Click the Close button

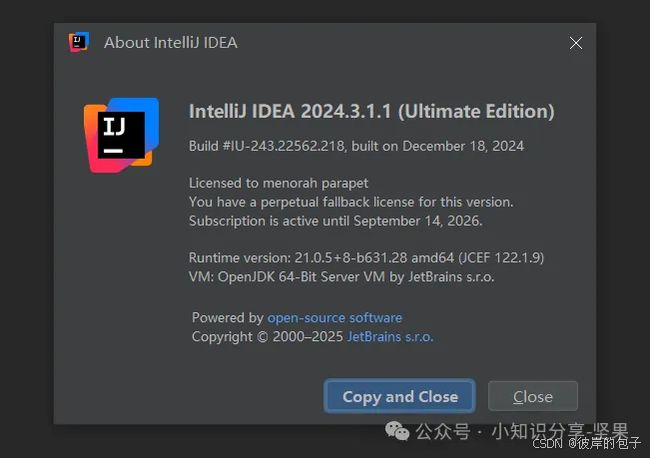click(533, 396)
